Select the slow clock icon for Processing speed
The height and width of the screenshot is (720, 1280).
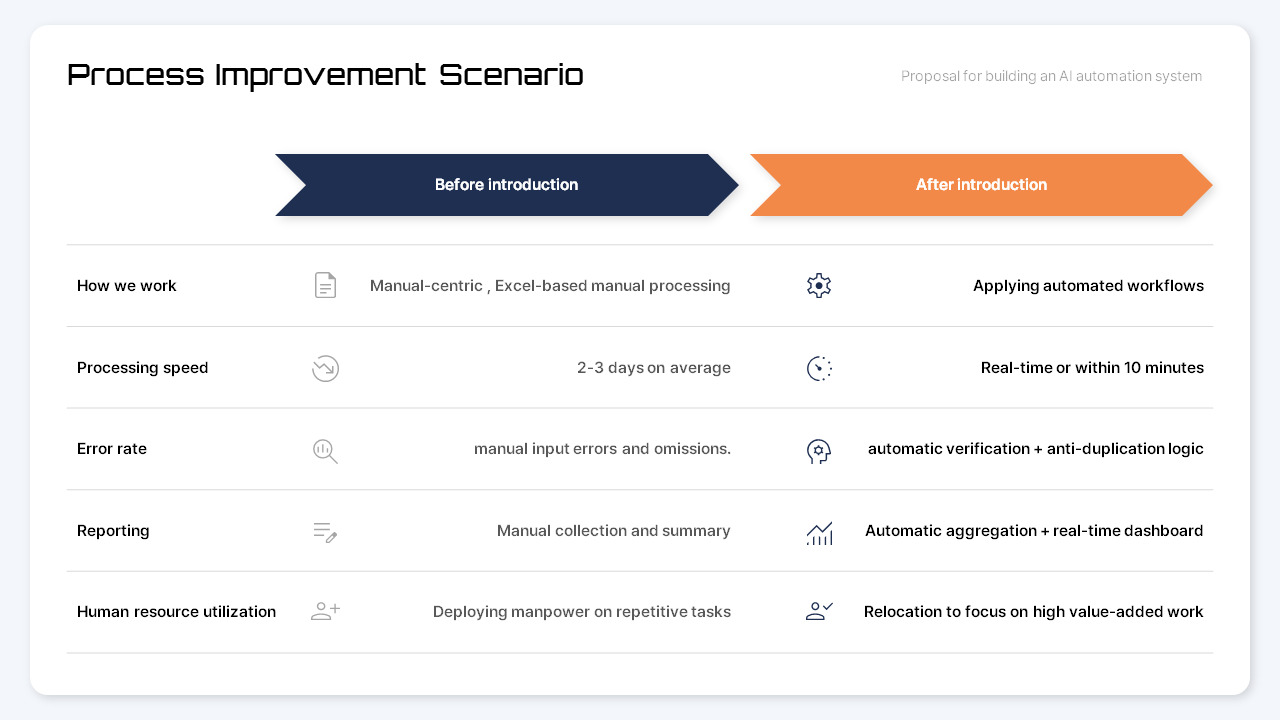[x=325, y=368]
